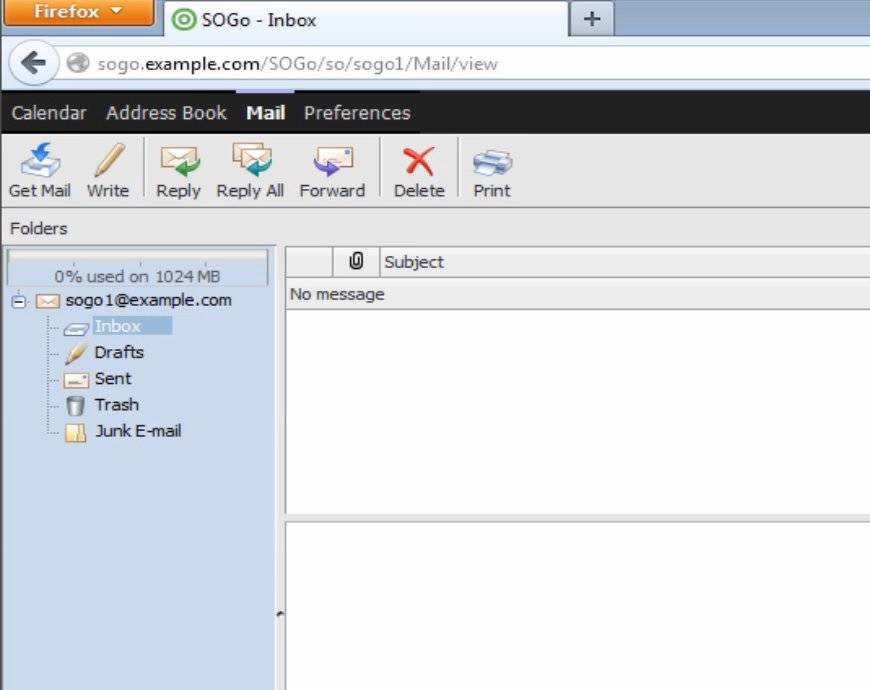870x690 pixels.
Task: Open the Sent folder
Action: coord(113,379)
